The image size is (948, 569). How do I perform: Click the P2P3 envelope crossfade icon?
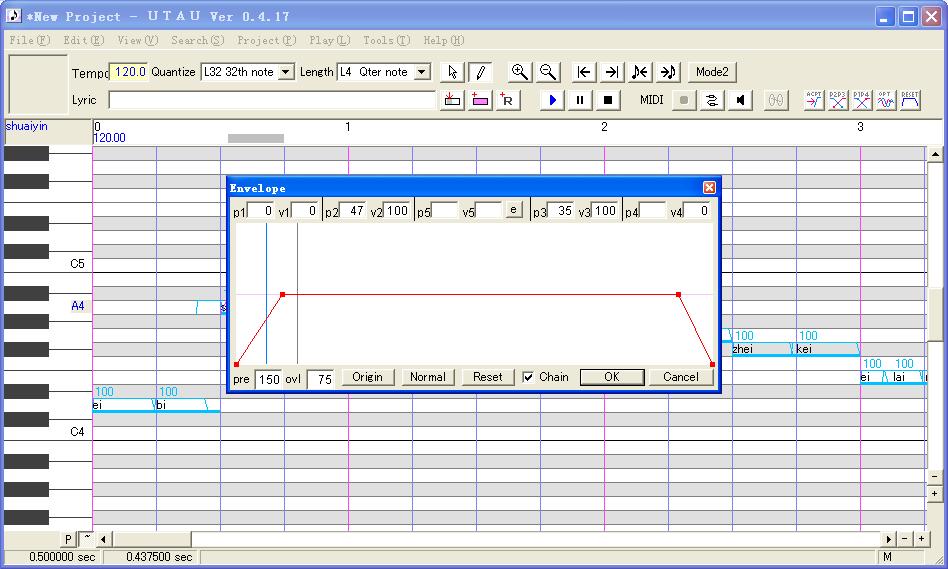click(x=837, y=100)
